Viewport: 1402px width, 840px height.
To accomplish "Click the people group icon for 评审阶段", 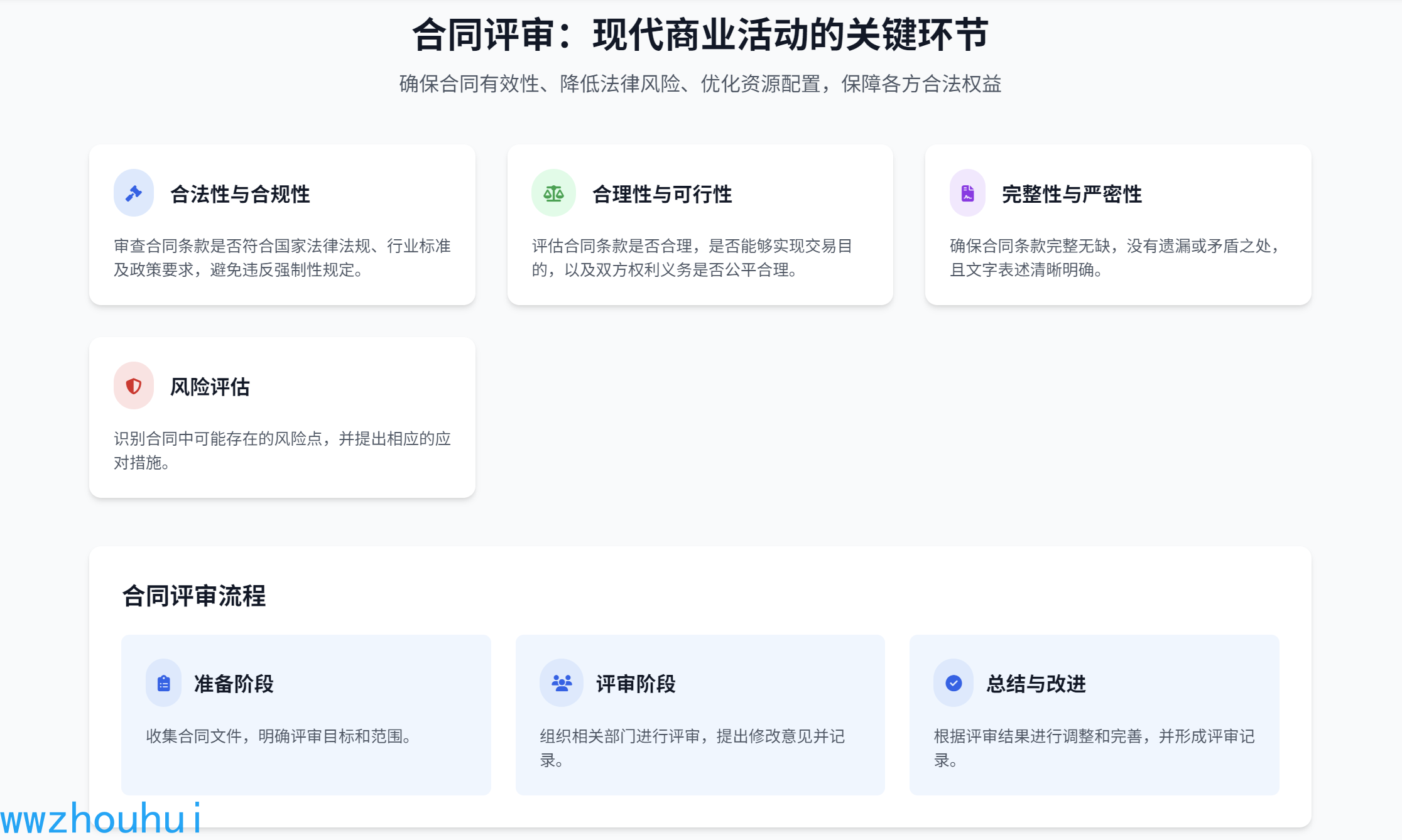I will [561, 683].
